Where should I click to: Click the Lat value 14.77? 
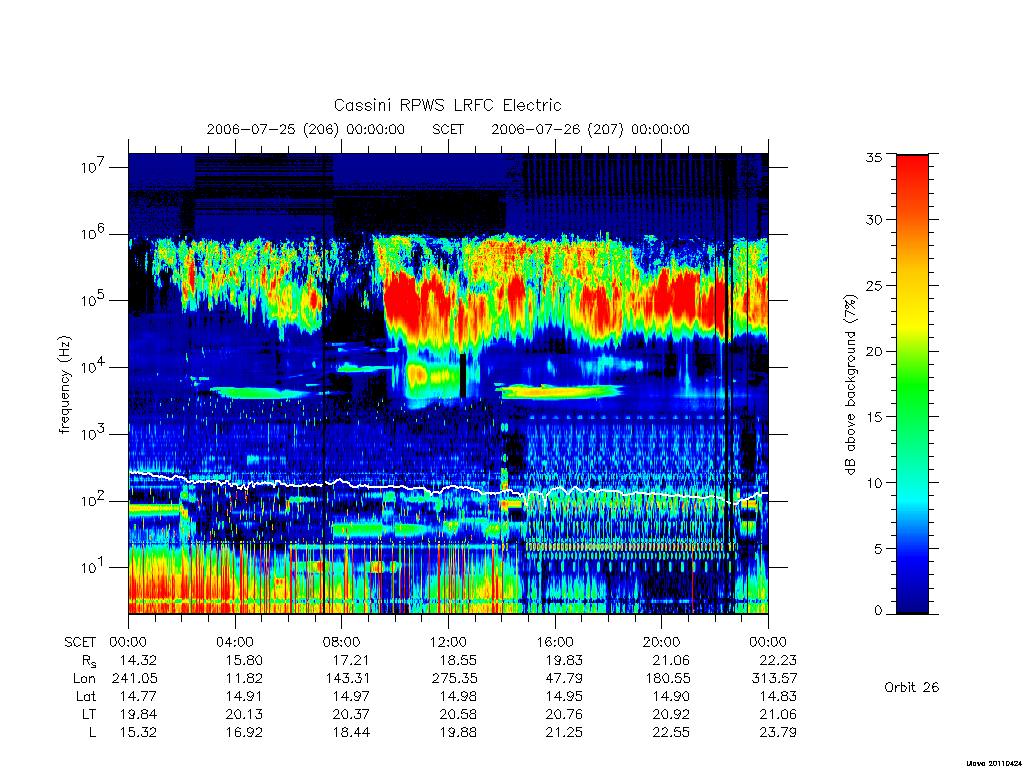pyautogui.click(x=138, y=696)
